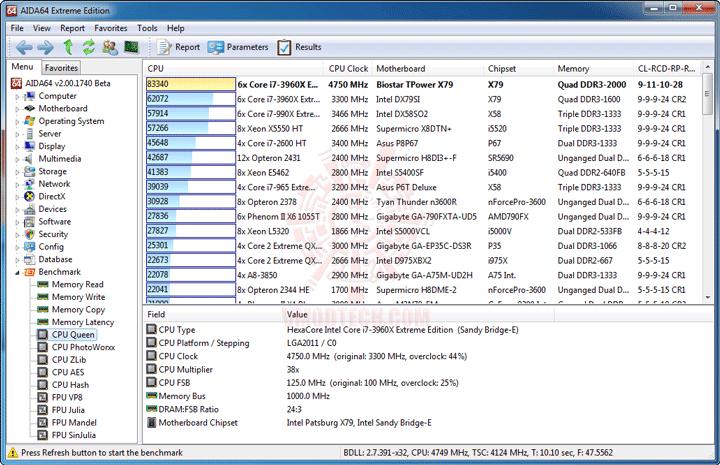
Task: Select the CPU ZLib benchmark icon
Action: pos(43,360)
